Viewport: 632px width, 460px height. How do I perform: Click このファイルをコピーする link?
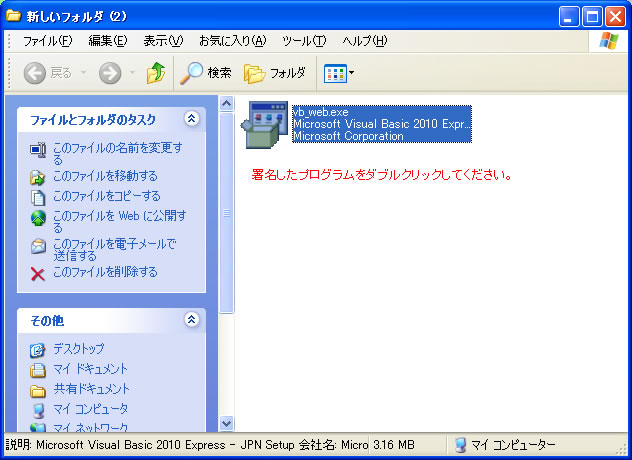click(107, 196)
